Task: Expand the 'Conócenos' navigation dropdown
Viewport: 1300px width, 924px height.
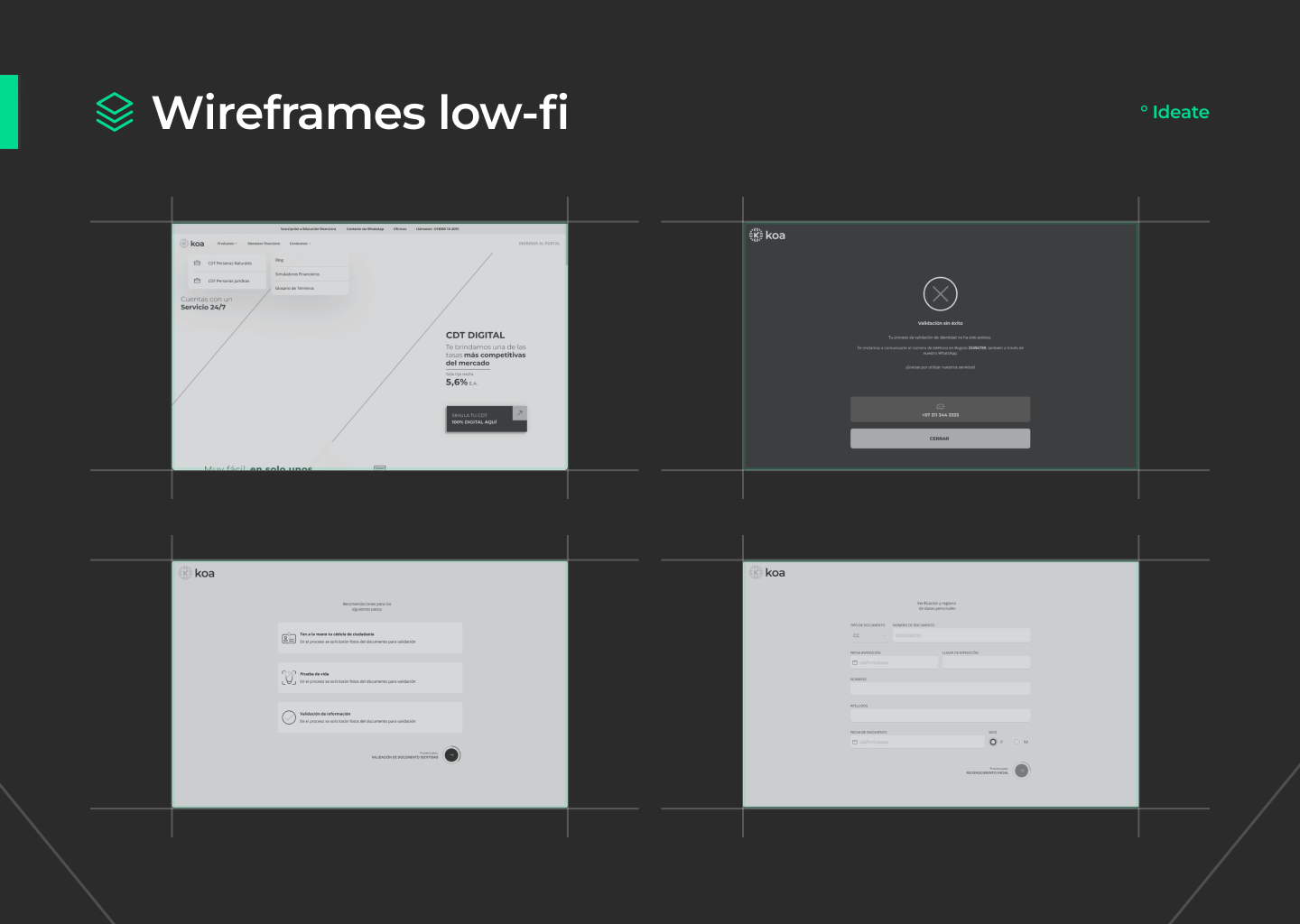Action: (300, 244)
